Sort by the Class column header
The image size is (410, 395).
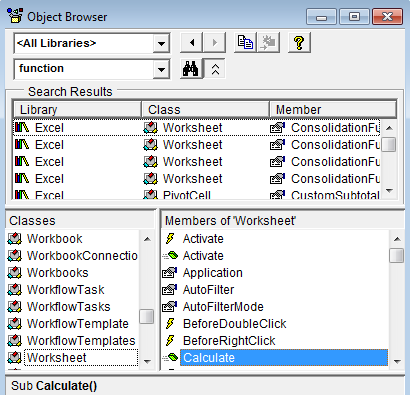coord(205,110)
